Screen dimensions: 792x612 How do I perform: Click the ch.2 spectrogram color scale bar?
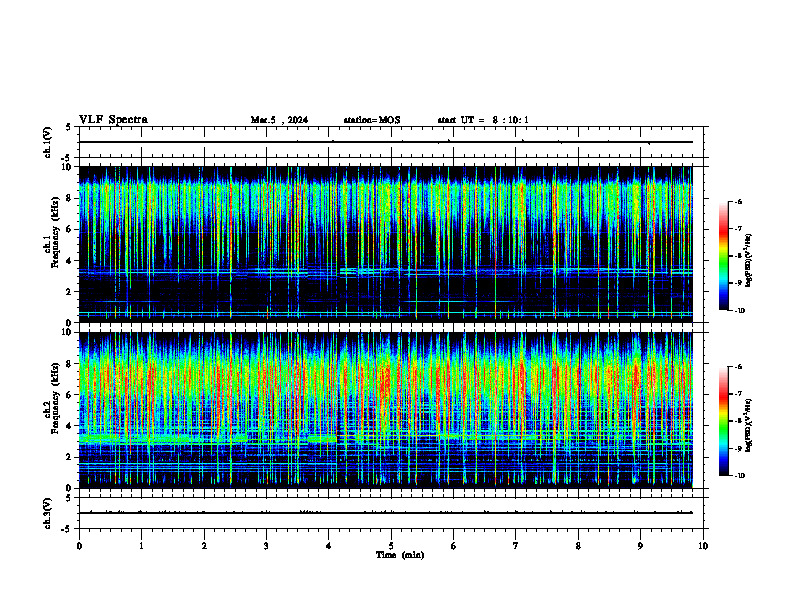coord(724,421)
